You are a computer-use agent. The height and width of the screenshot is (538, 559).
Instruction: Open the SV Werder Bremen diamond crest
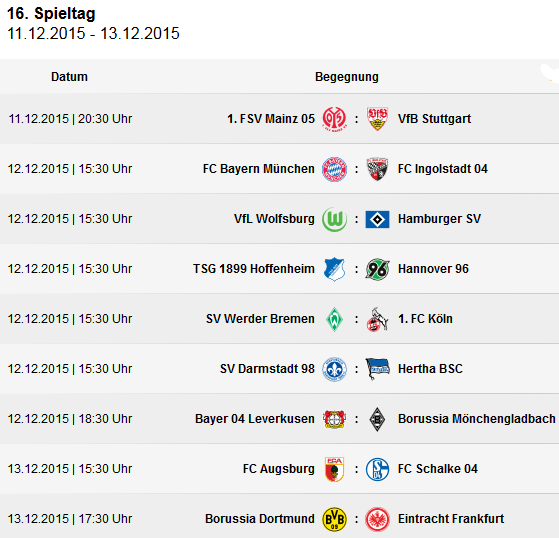pyautogui.click(x=334, y=319)
